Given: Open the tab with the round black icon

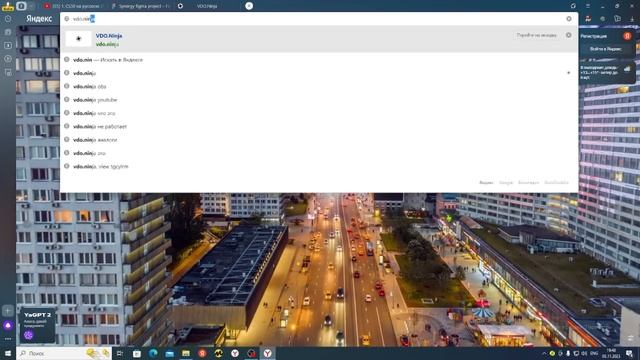Looking at the screenshot, I should click(x=180, y=6).
